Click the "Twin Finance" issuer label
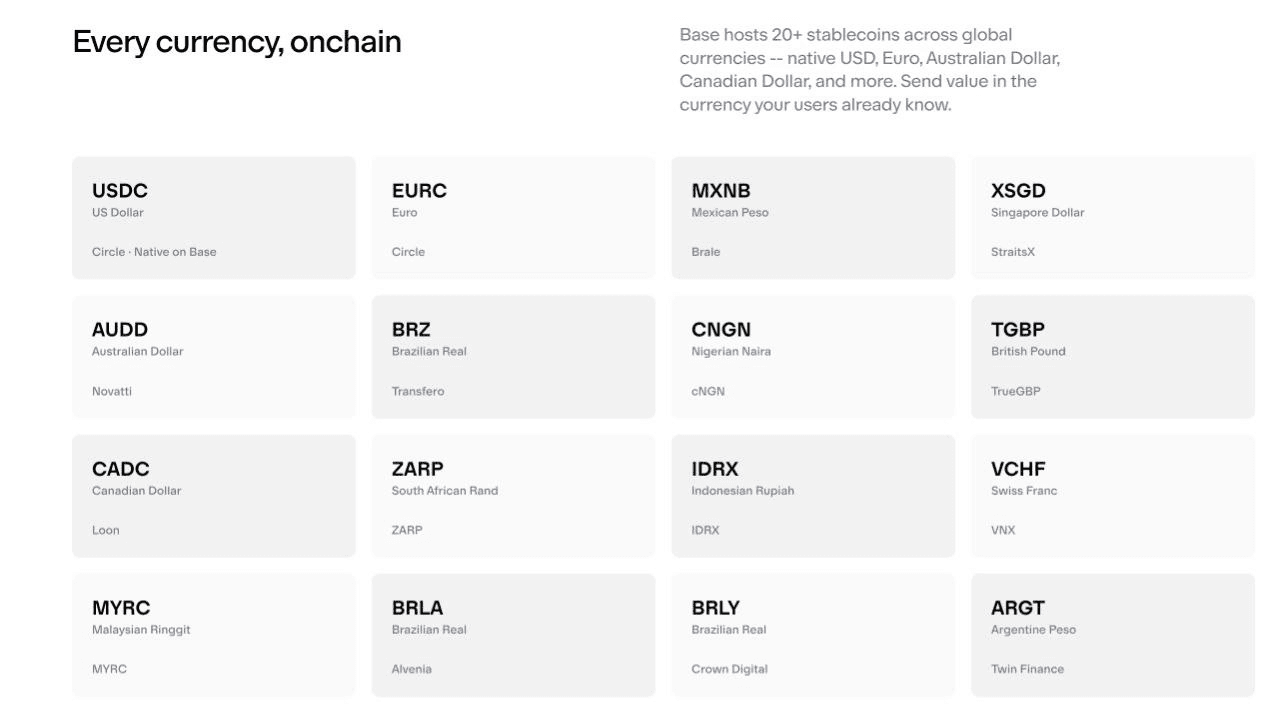Viewport: 1280px width, 720px height. click(1027, 669)
